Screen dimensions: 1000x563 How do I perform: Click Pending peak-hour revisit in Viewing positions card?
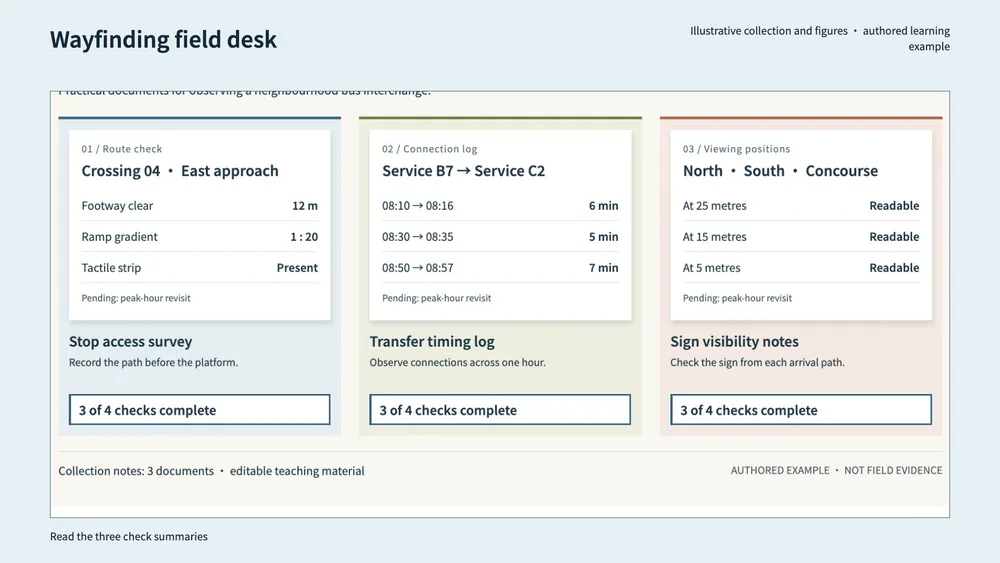tap(737, 298)
